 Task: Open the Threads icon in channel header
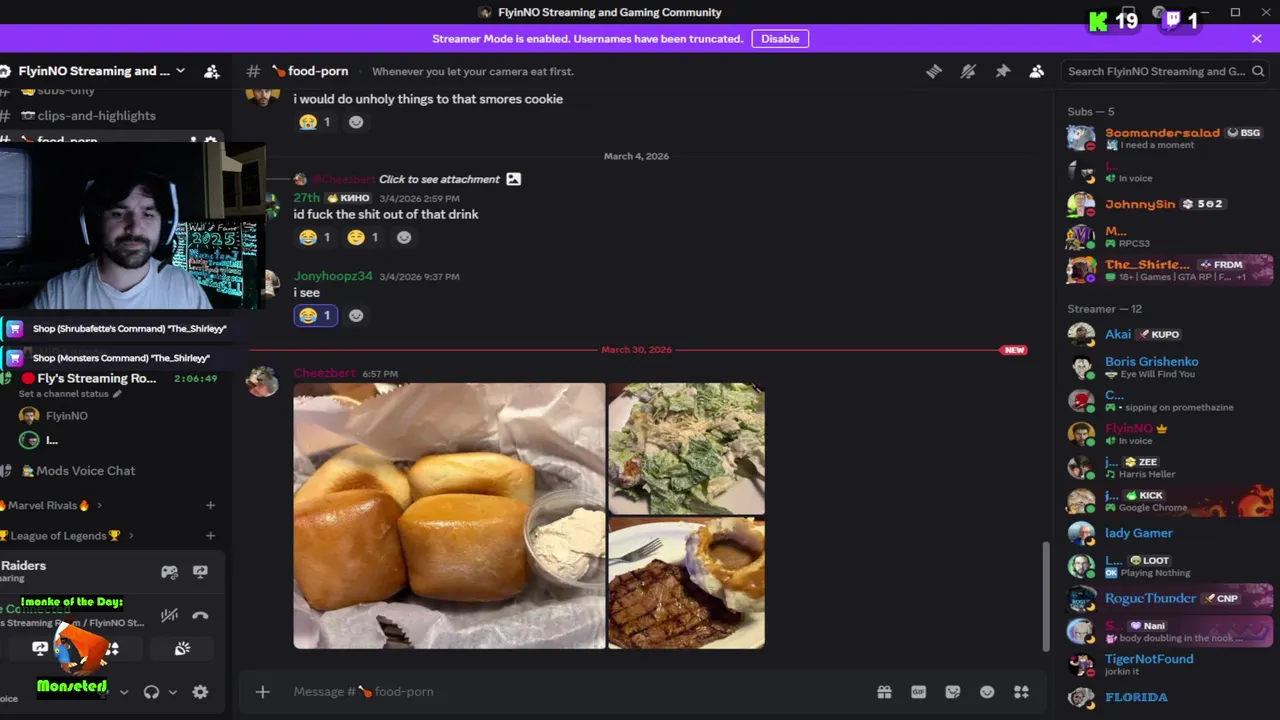pos(933,71)
